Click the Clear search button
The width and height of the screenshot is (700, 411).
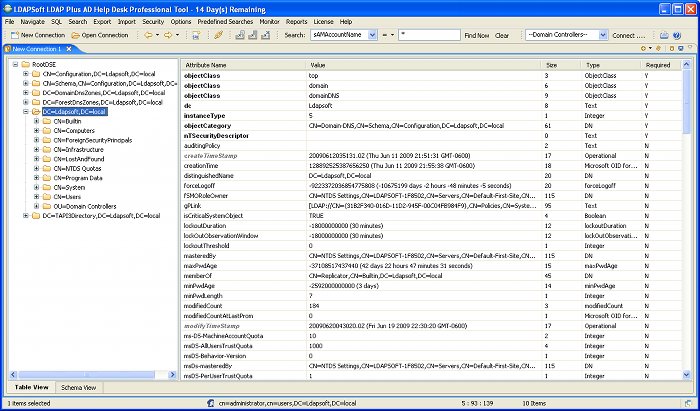tap(502, 35)
